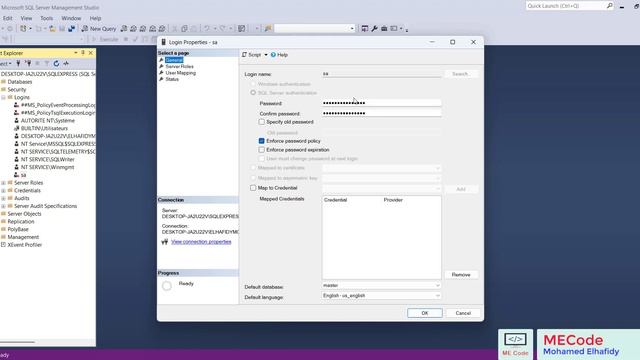Open View connection properties link
640x360 pixels.
click(201, 242)
